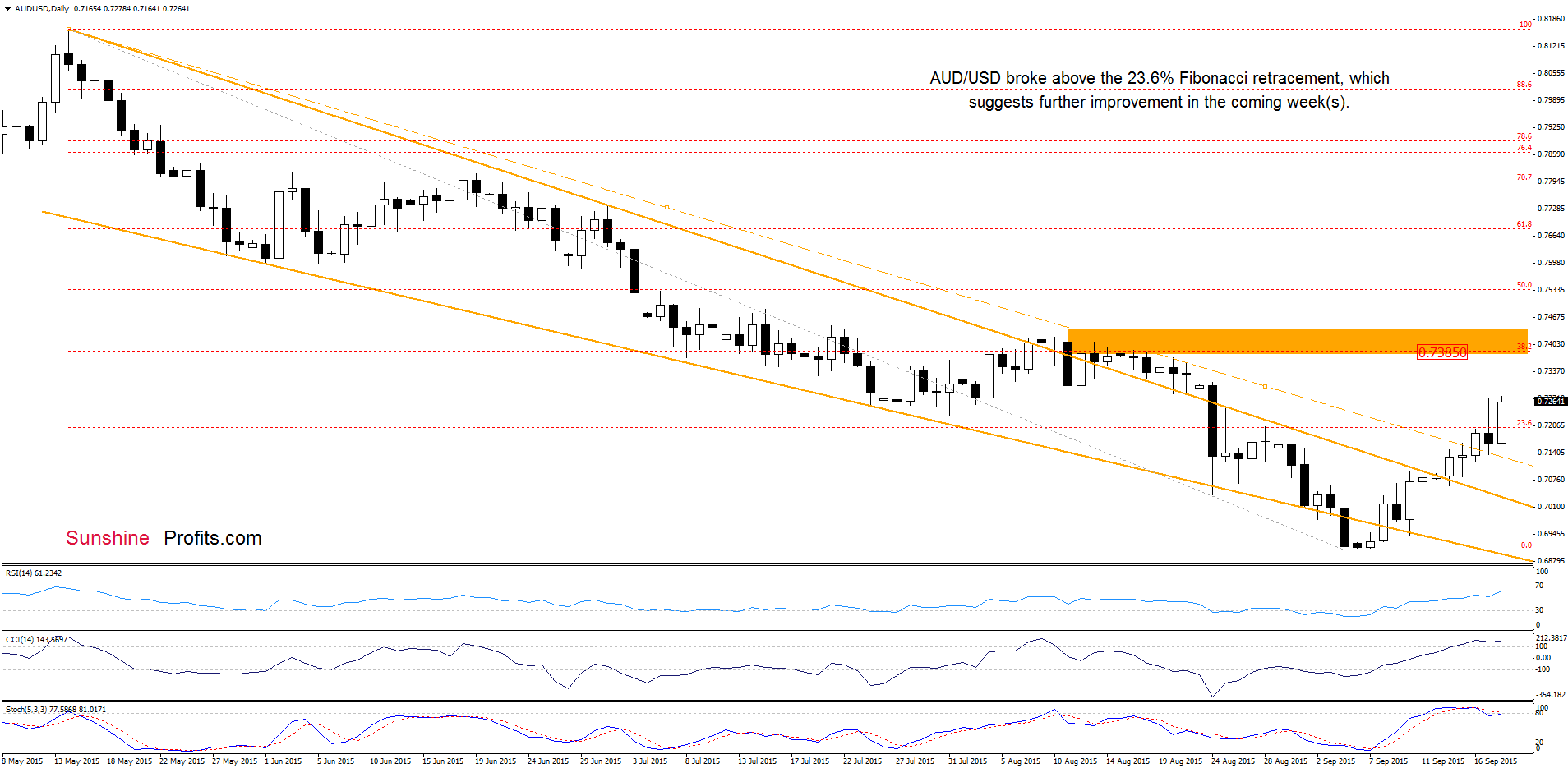The height and width of the screenshot is (768, 1568).
Task: Select the dashed trendline anchor near 28 Aug
Action: [x=1265, y=386]
